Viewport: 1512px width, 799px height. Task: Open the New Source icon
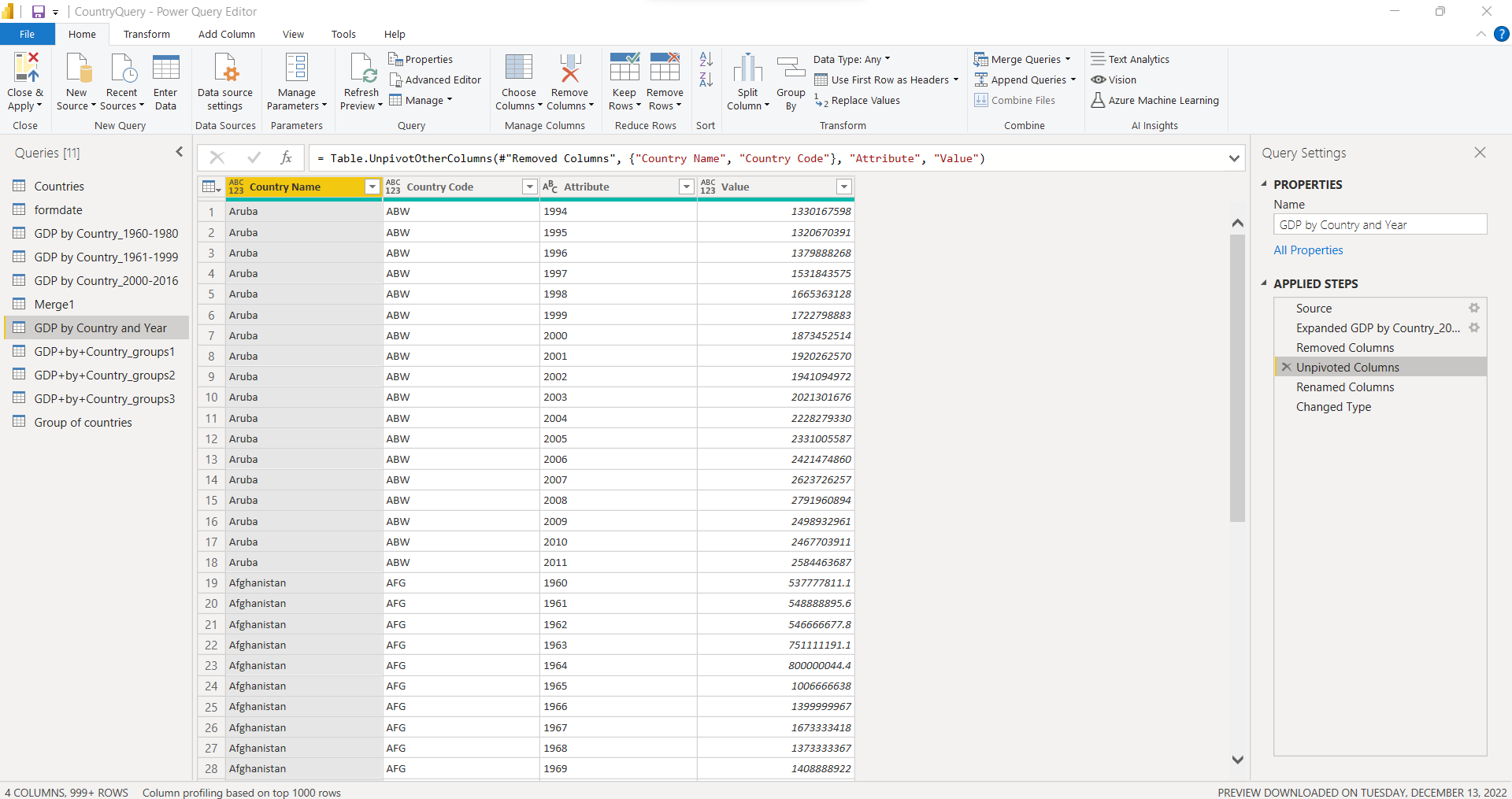(77, 68)
